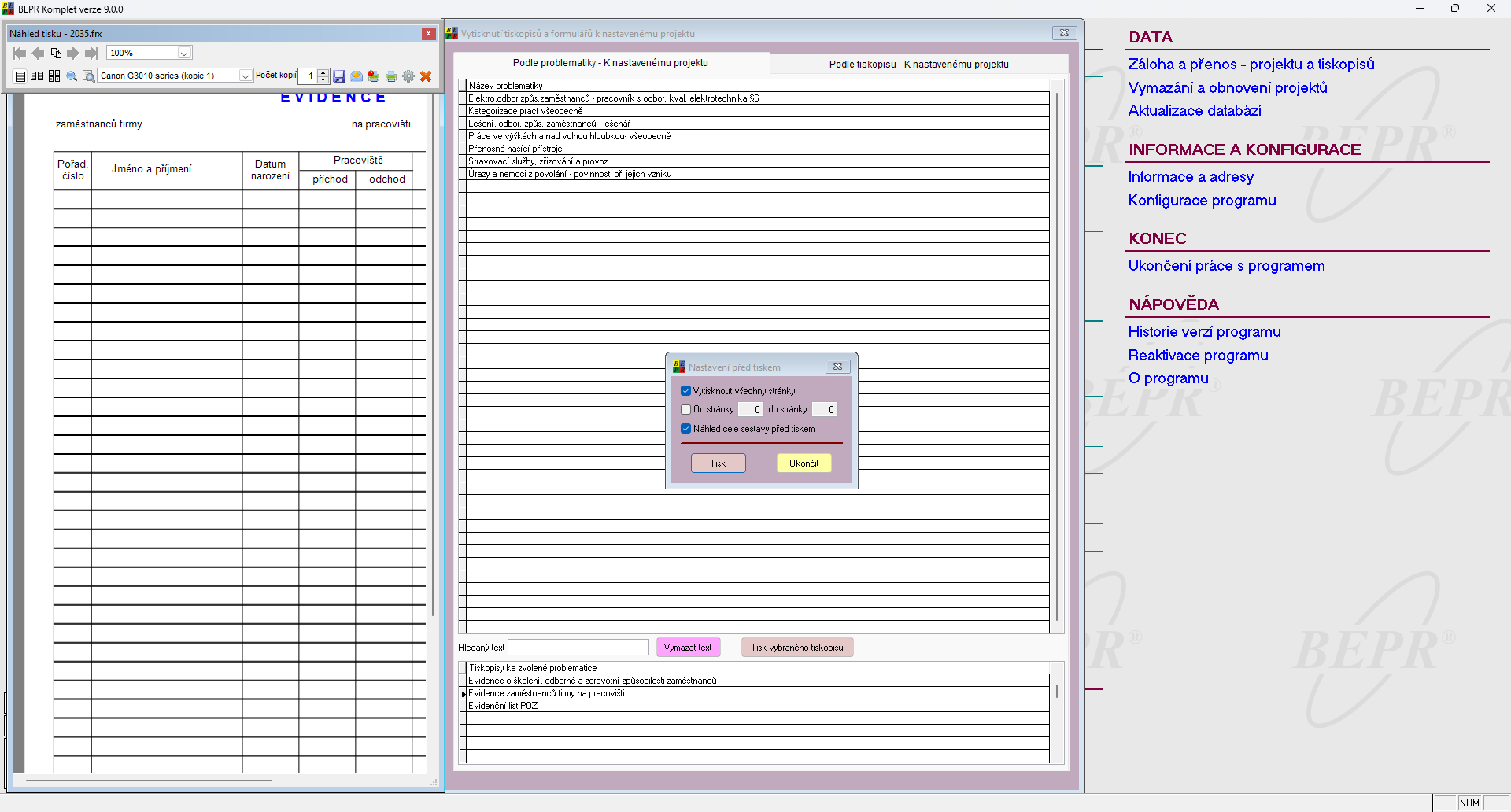The height and width of the screenshot is (812, 1511).
Task: Click vertical scrollbar of print preview
Action: pos(433,354)
